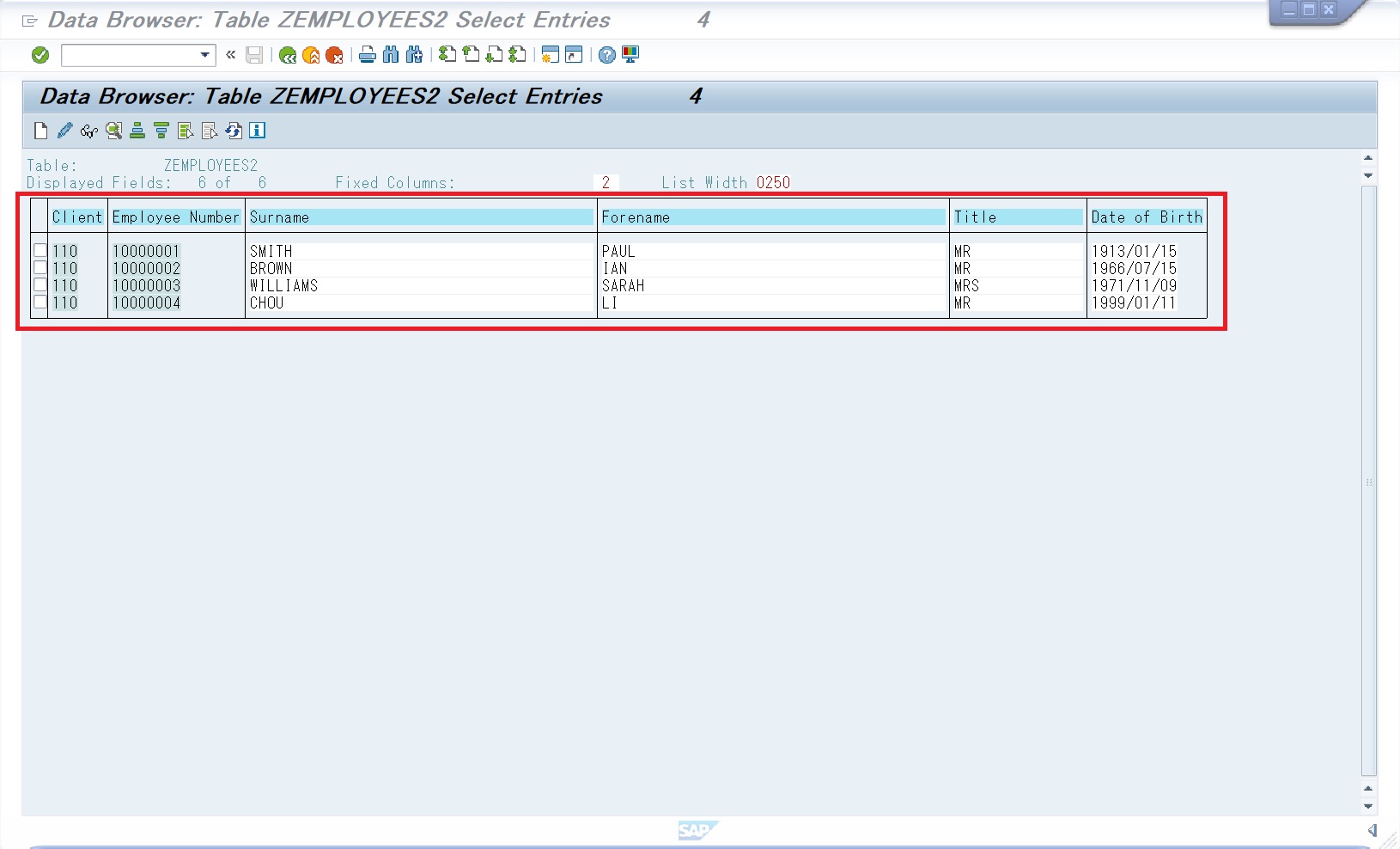This screenshot has height=849, width=1400.
Task: Select the Surname column header
Action: pos(421,217)
